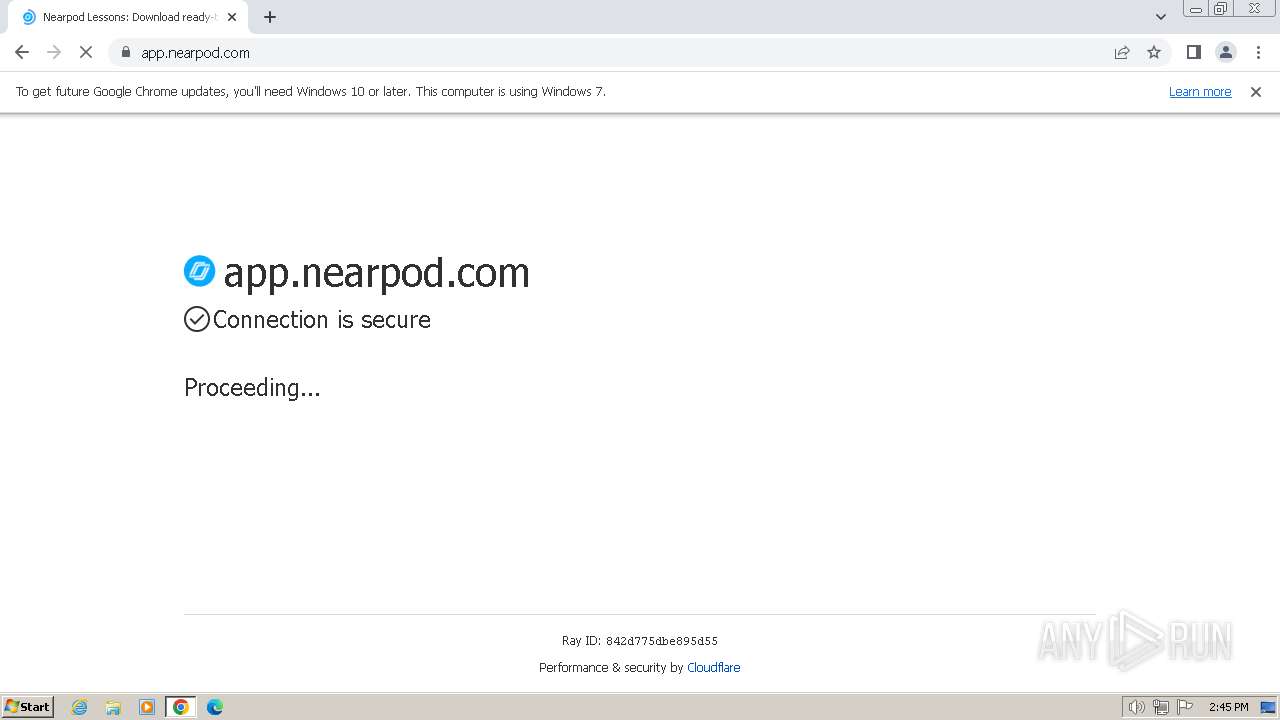1280x720 pixels.
Task: Open Windows Media Player from taskbar
Action: pyautogui.click(x=147, y=707)
